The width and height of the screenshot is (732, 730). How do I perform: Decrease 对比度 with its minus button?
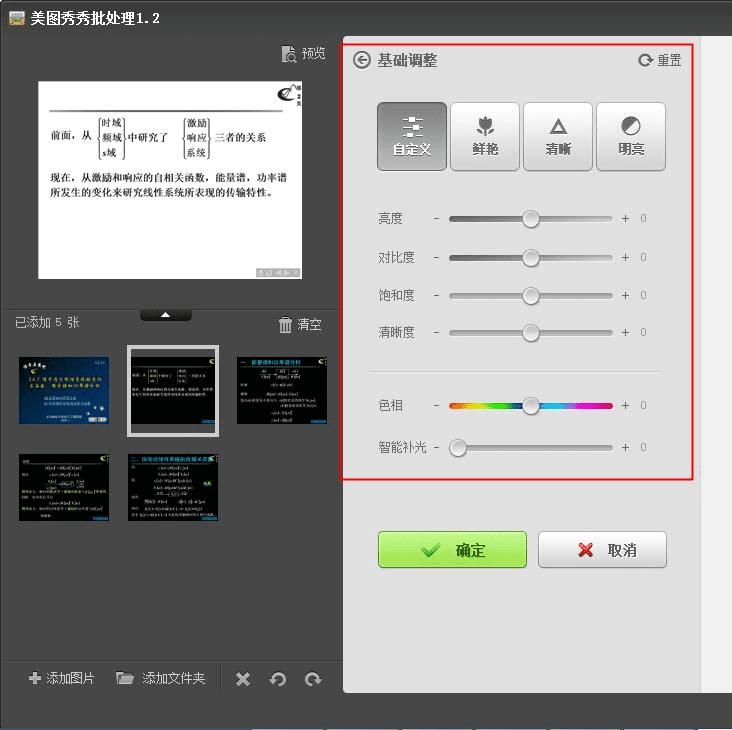[x=436, y=258]
